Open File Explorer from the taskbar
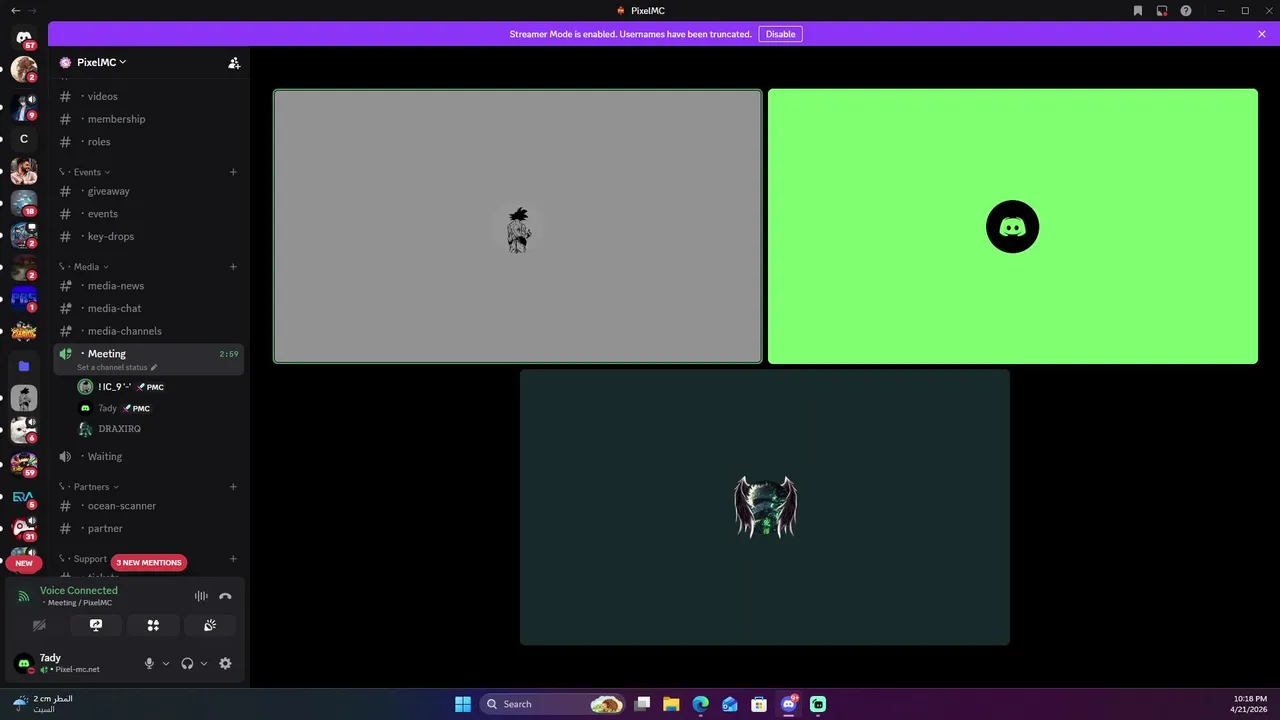Screen dimensions: 1280x720 tap(671, 704)
